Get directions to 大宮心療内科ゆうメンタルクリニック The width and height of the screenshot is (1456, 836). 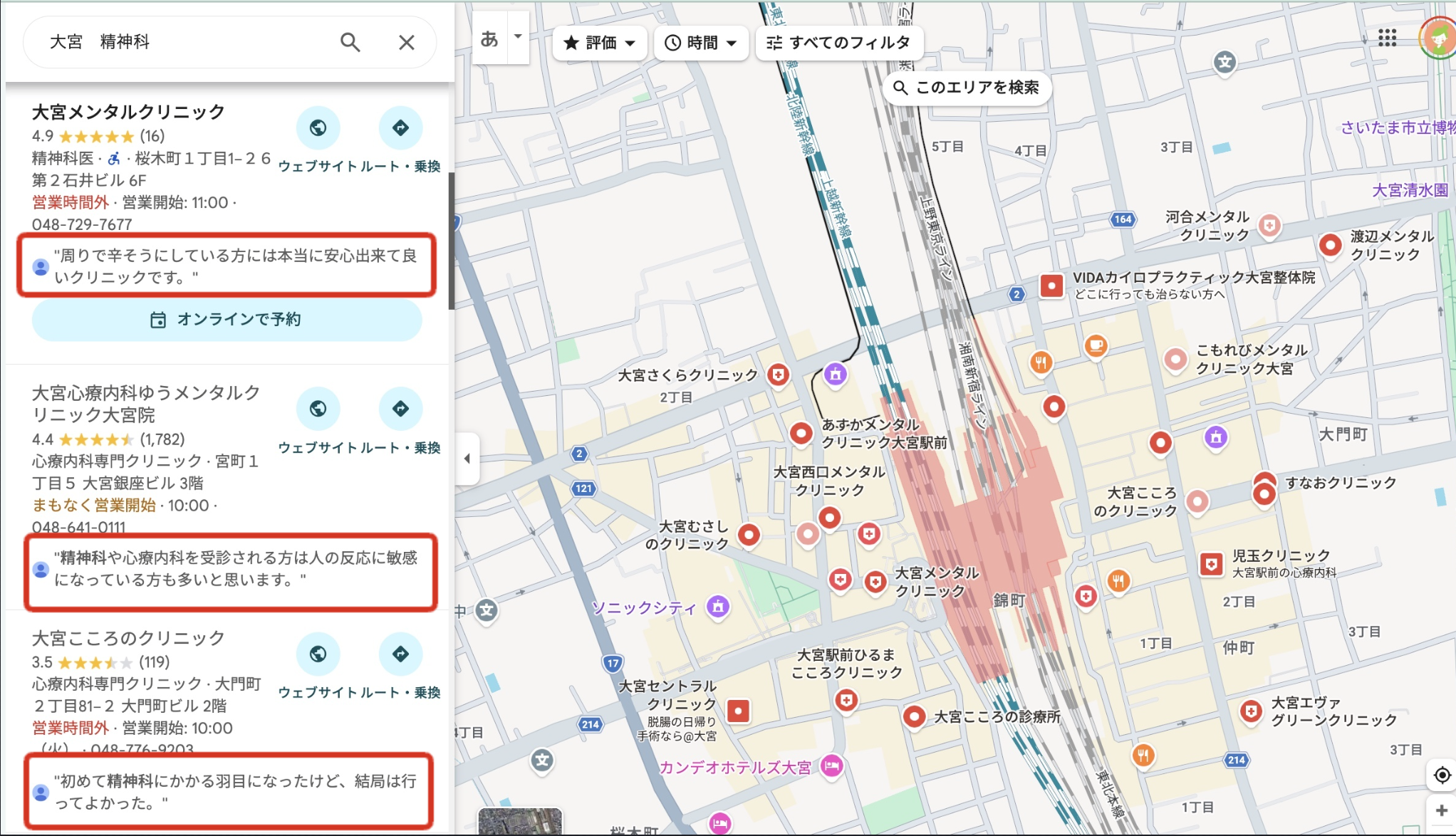[x=401, y=409]
